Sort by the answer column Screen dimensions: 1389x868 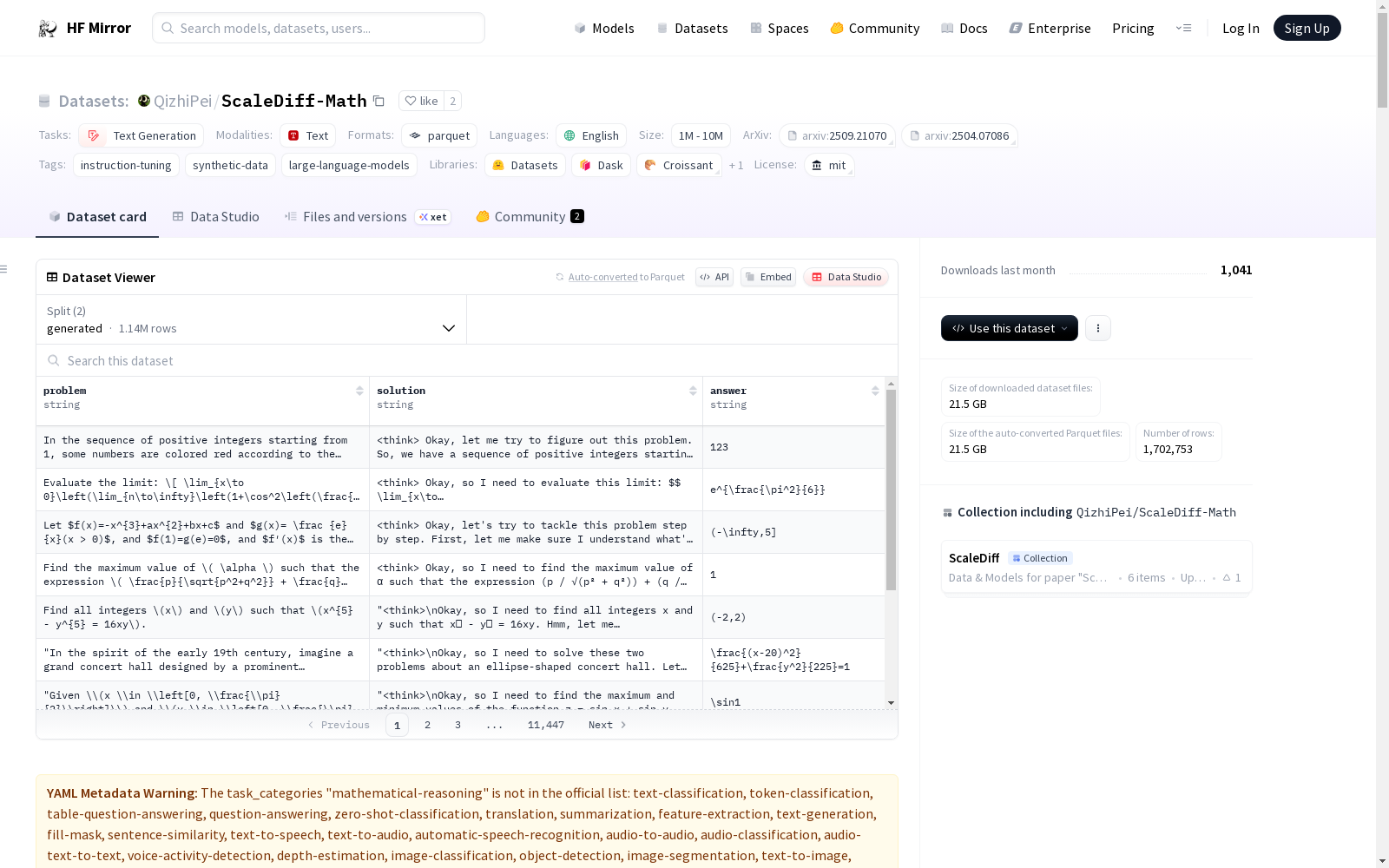click(x=875, y=391)
